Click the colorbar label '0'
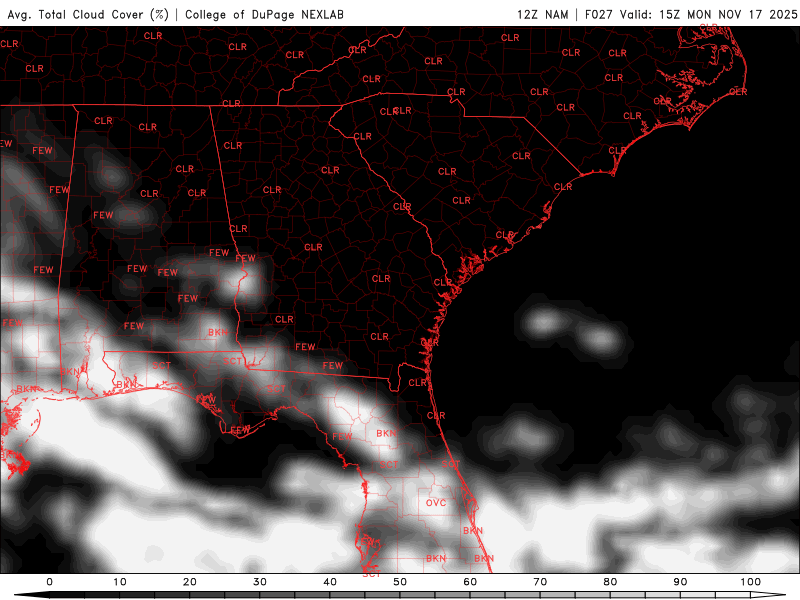The height and width of the screenshot is (600, 800). point(49,582)
